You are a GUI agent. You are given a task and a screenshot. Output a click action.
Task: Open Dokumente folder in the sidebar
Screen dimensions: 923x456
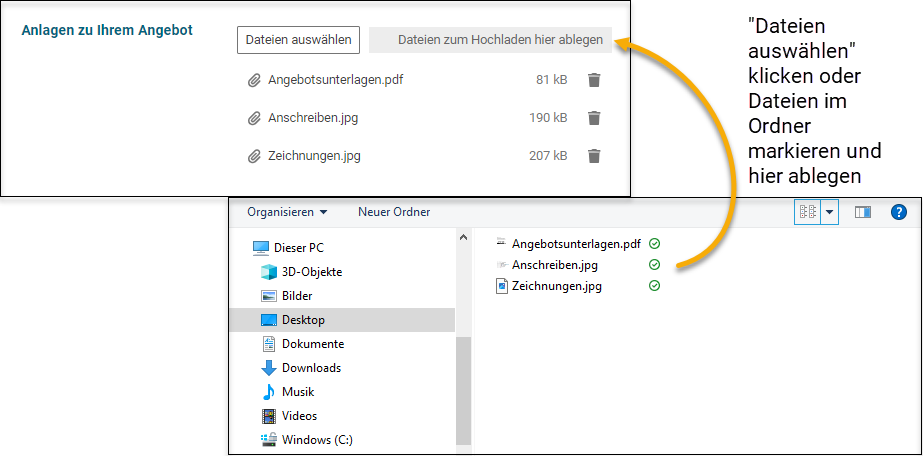(312, 344)
